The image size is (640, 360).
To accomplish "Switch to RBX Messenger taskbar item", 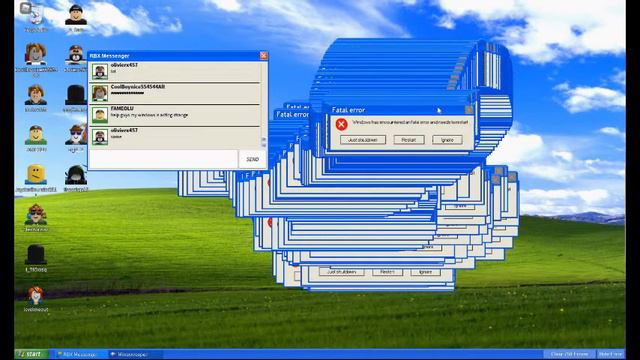I will click(78, 354).
